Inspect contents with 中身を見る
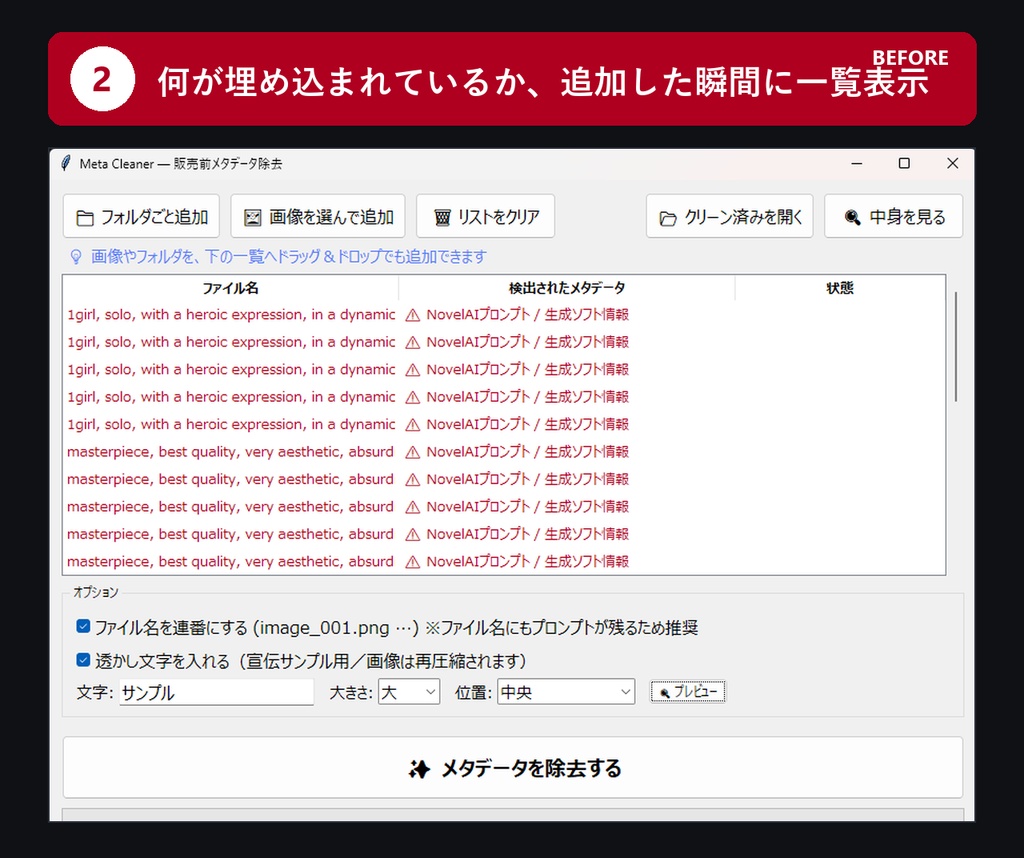 coord(893,216)
